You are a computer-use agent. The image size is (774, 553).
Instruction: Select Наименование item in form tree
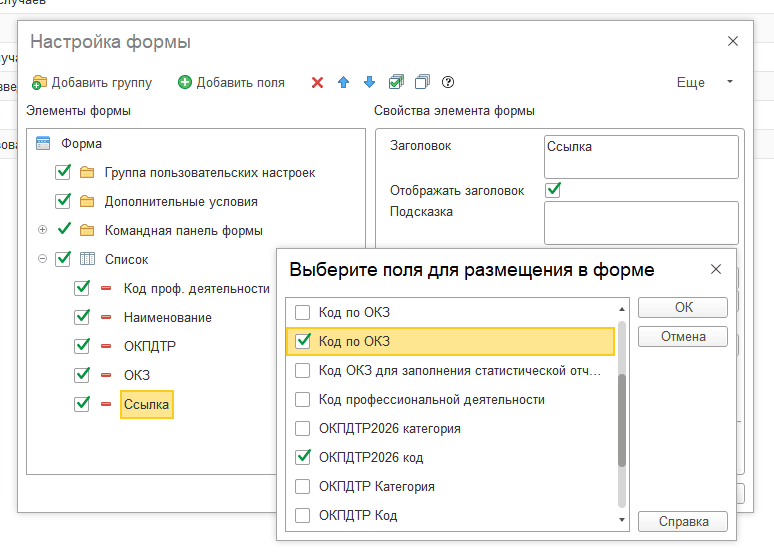click(168, 317)
